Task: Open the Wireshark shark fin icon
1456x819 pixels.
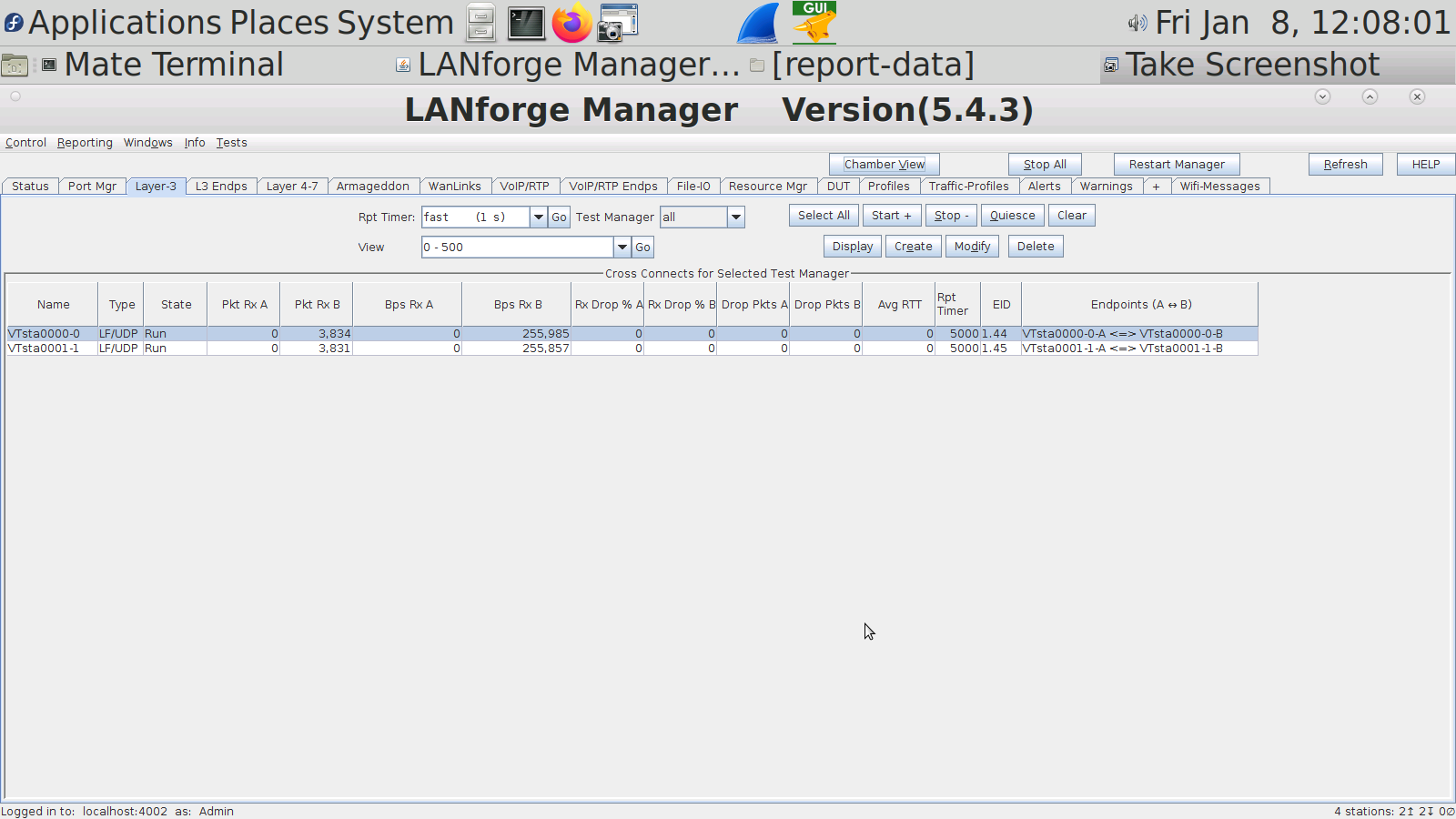Action: [x=758, y=23]
